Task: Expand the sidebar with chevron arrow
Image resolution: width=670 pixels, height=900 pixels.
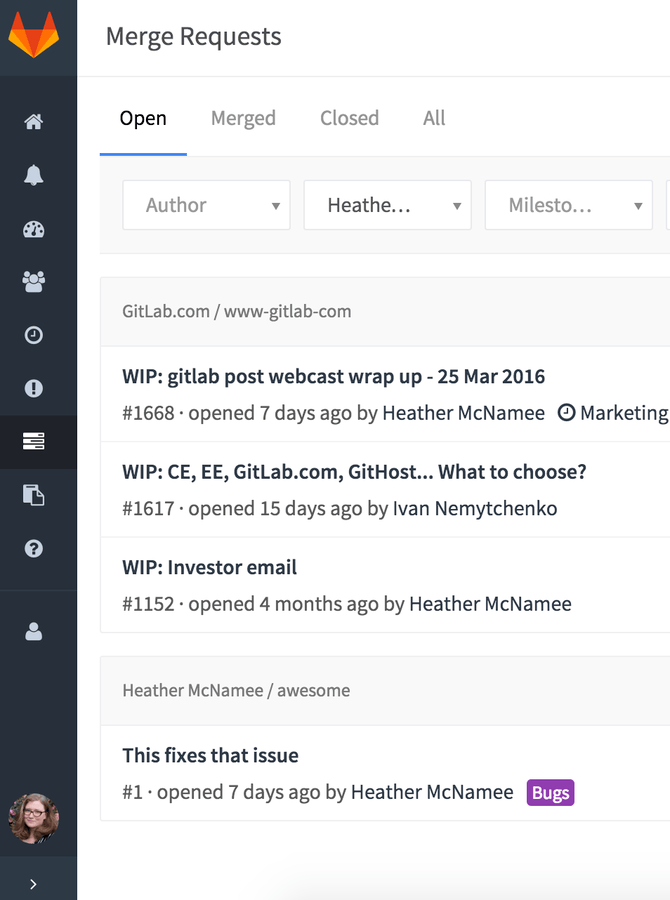Action: click(33, 884)
